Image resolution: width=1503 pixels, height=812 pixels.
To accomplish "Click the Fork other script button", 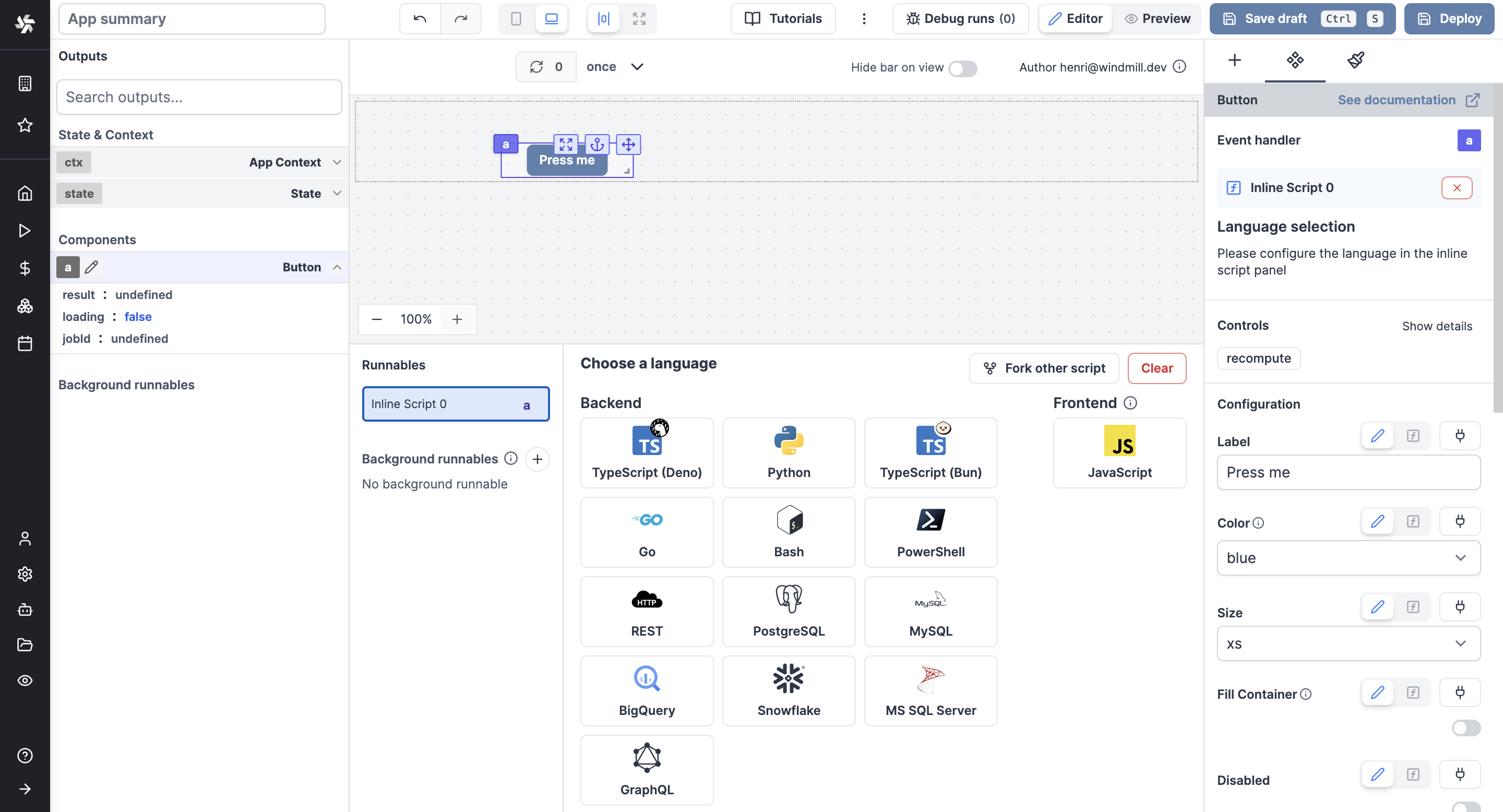I will coord(1044,368).
